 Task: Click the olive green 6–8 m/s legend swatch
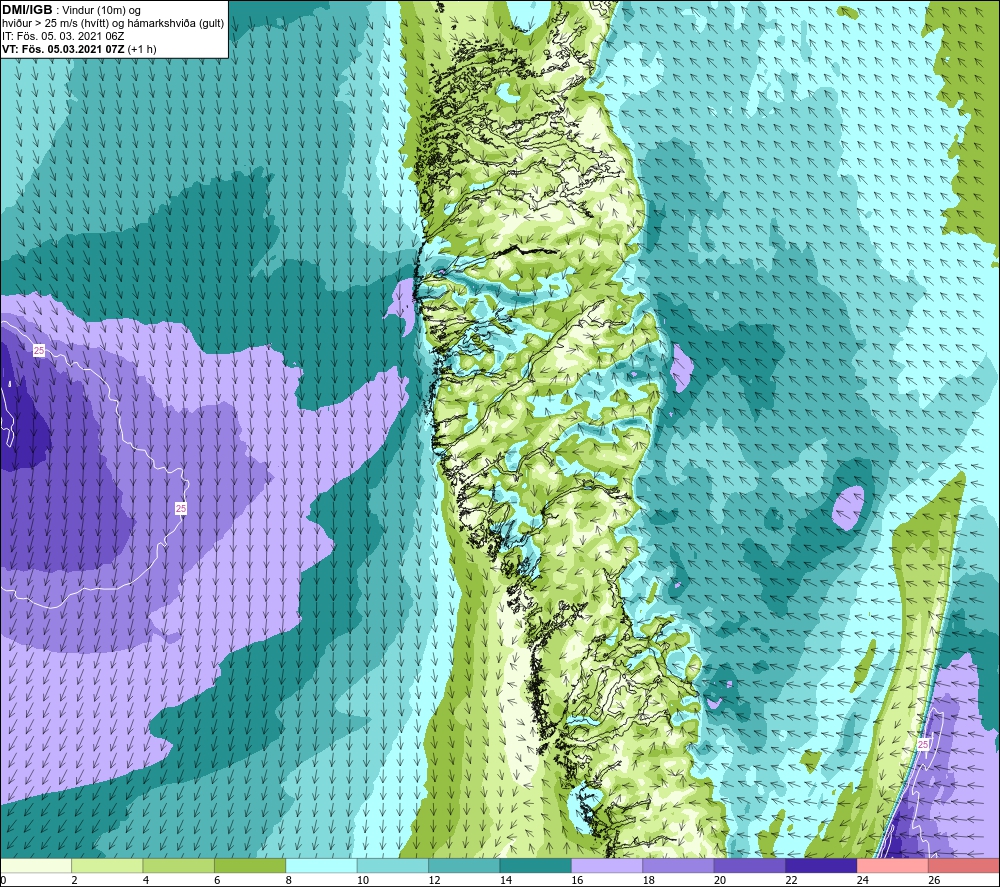coord(250,865)
